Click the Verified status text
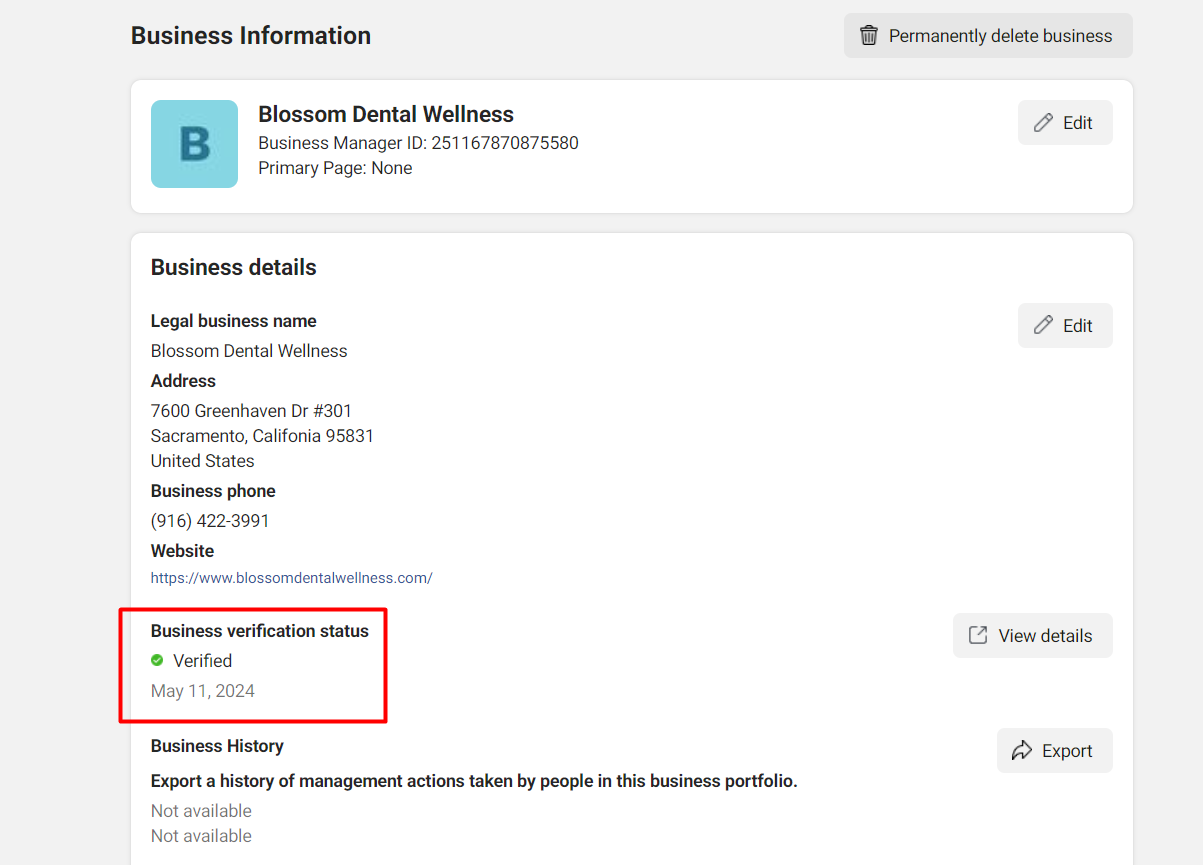Image resolution: width=1203 pixels, height=865 pixels. tap(202, 661)
